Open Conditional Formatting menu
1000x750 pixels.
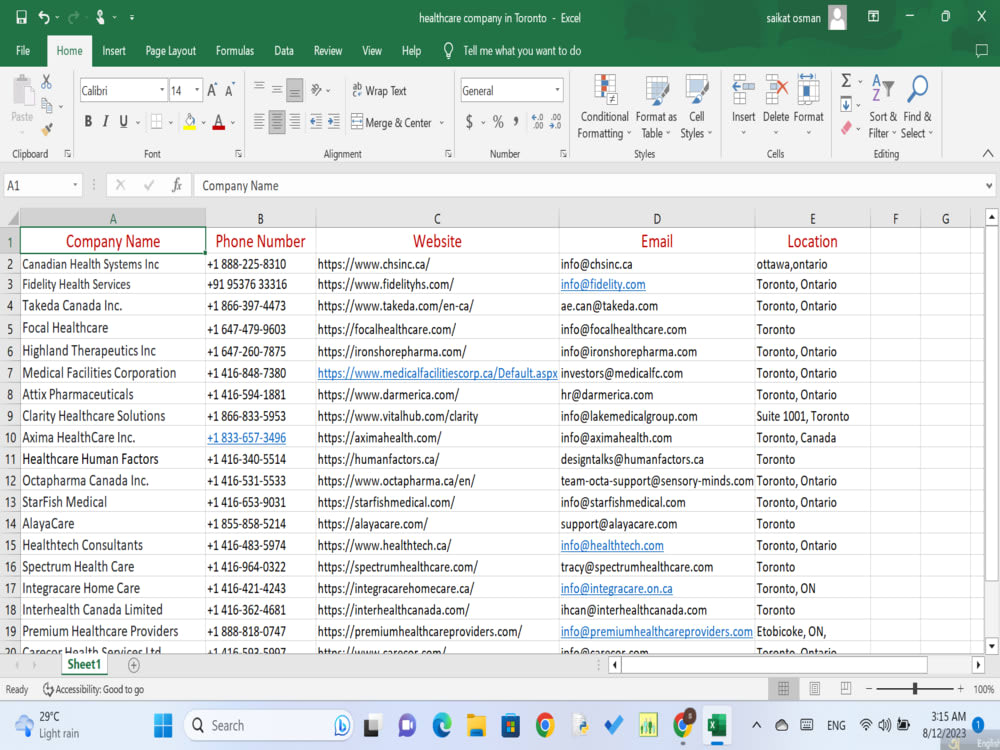pos(603,107)
